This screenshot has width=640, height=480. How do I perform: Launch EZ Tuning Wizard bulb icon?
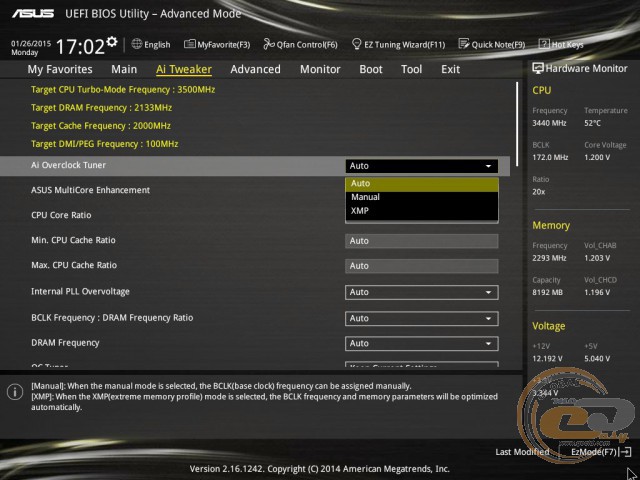point(356,44)
